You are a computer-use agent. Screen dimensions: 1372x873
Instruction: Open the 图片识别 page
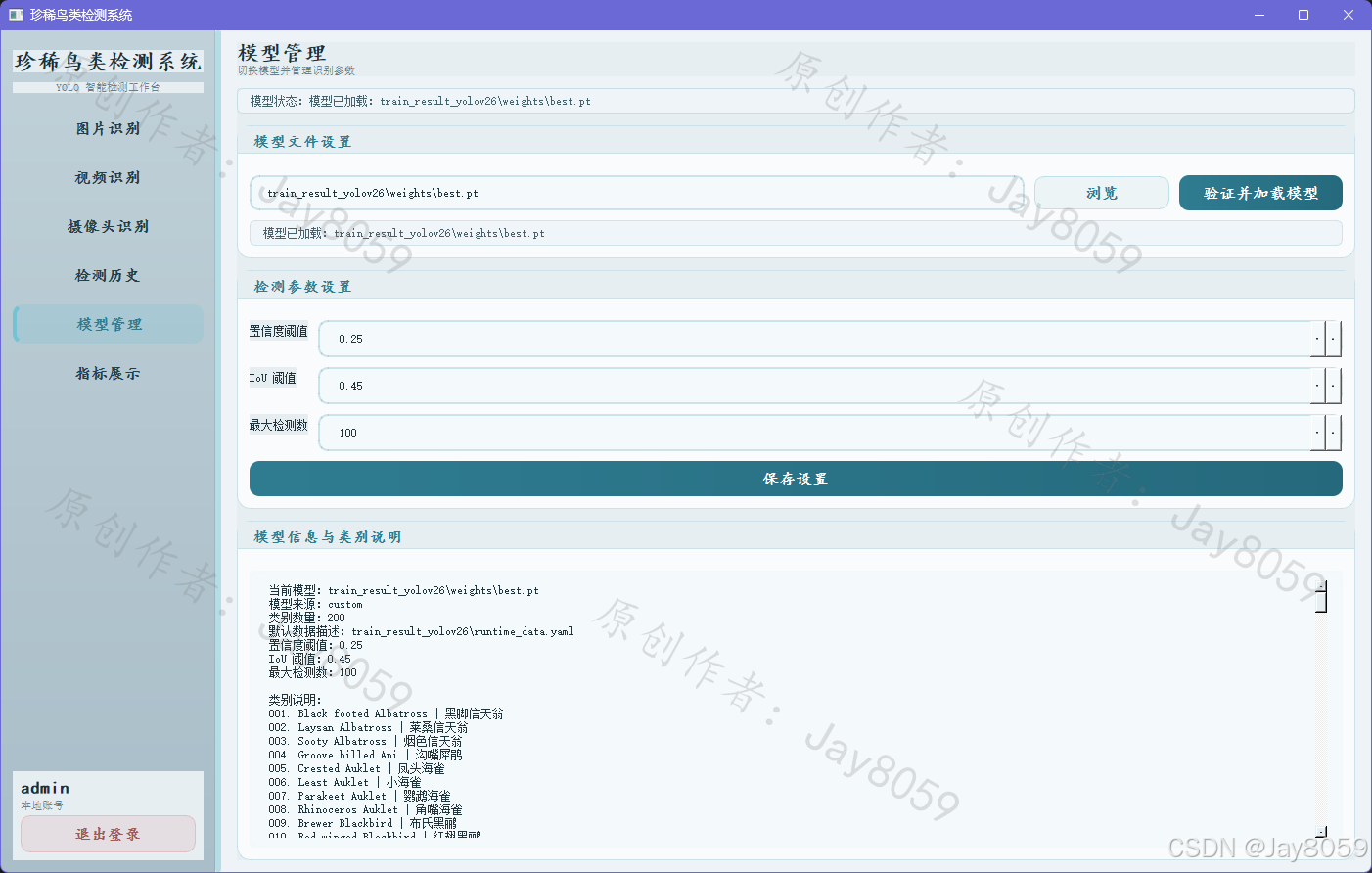108,128
